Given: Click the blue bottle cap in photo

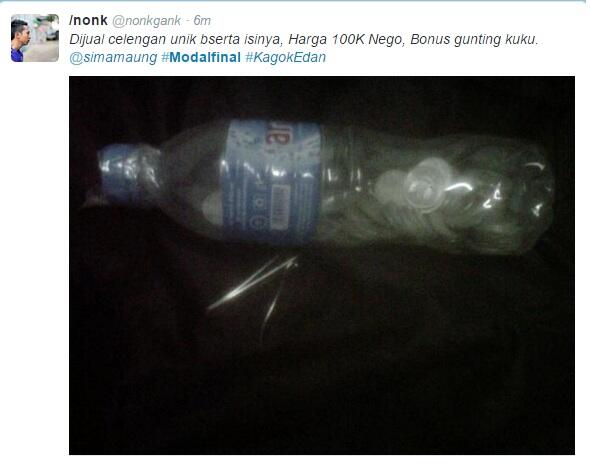Looking at the screenshot, I should pyautogui.click(x=126, y=173).
